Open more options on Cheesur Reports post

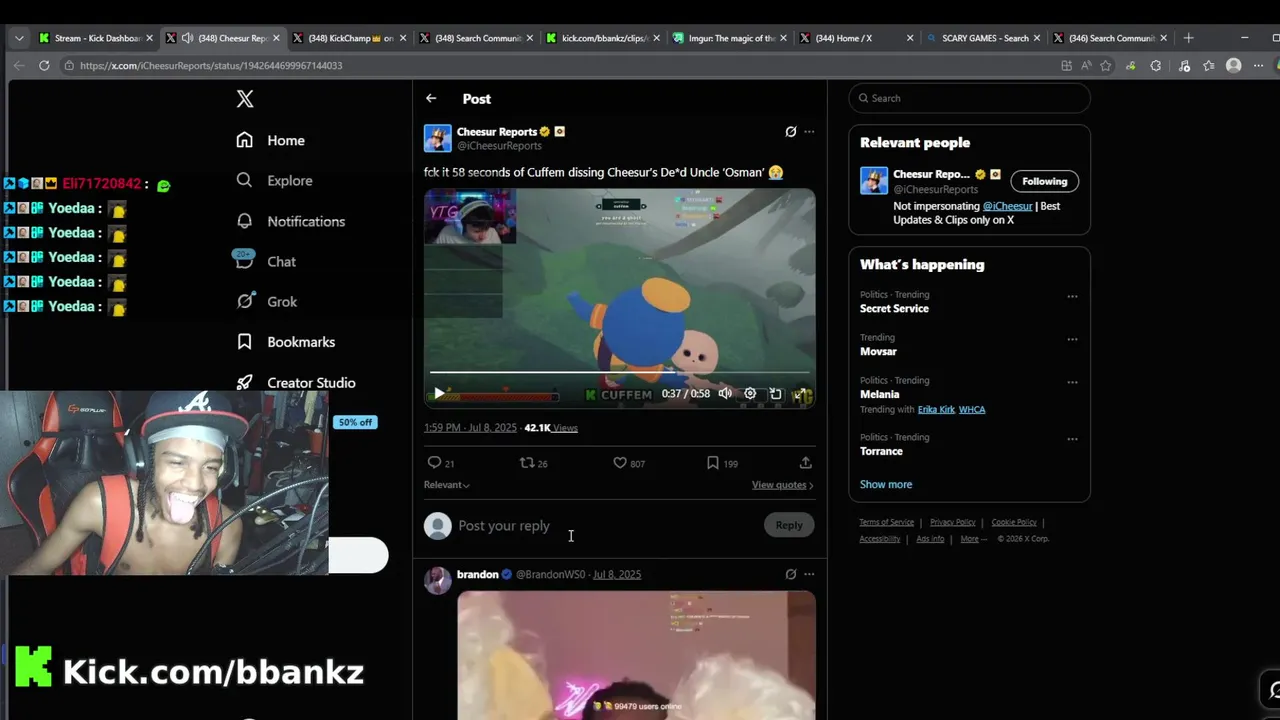coord(809,131)
